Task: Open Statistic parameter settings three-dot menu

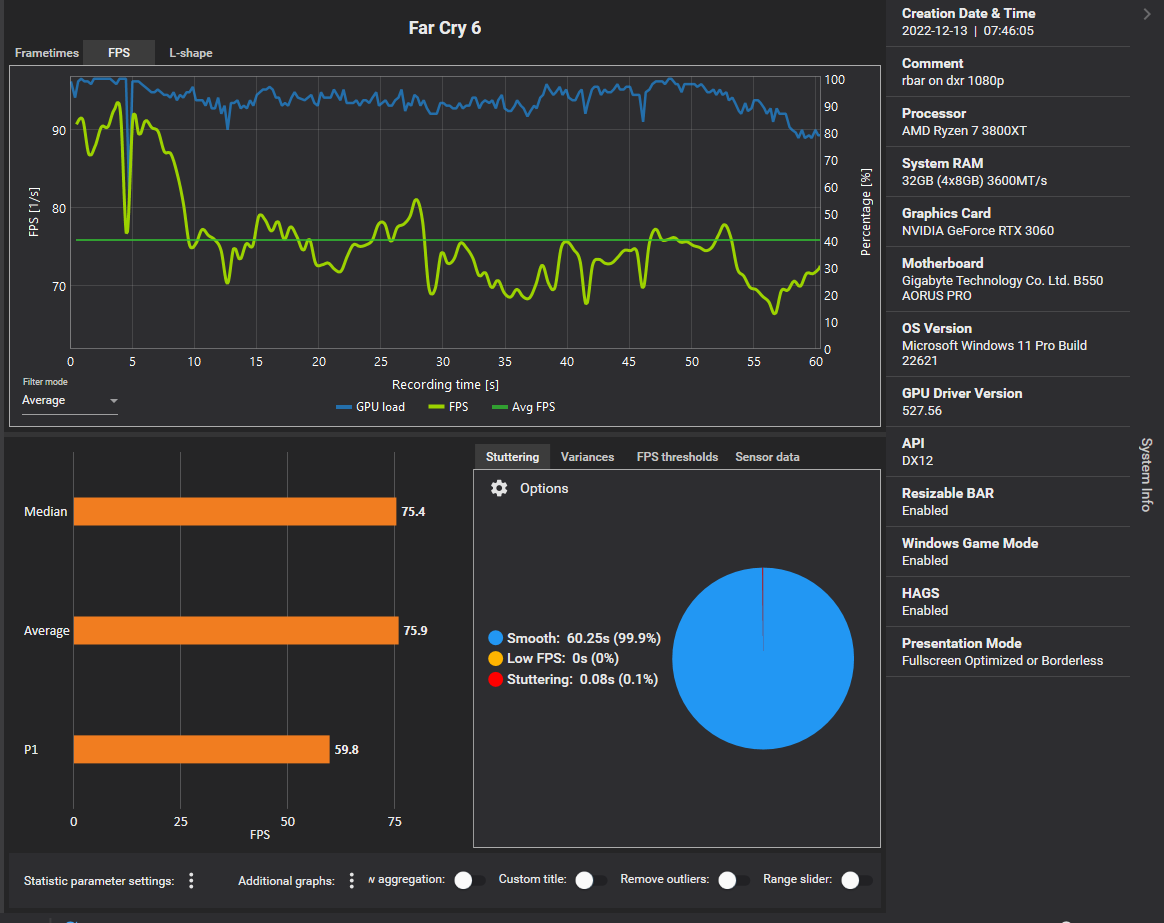Action: tap(192, 881)
